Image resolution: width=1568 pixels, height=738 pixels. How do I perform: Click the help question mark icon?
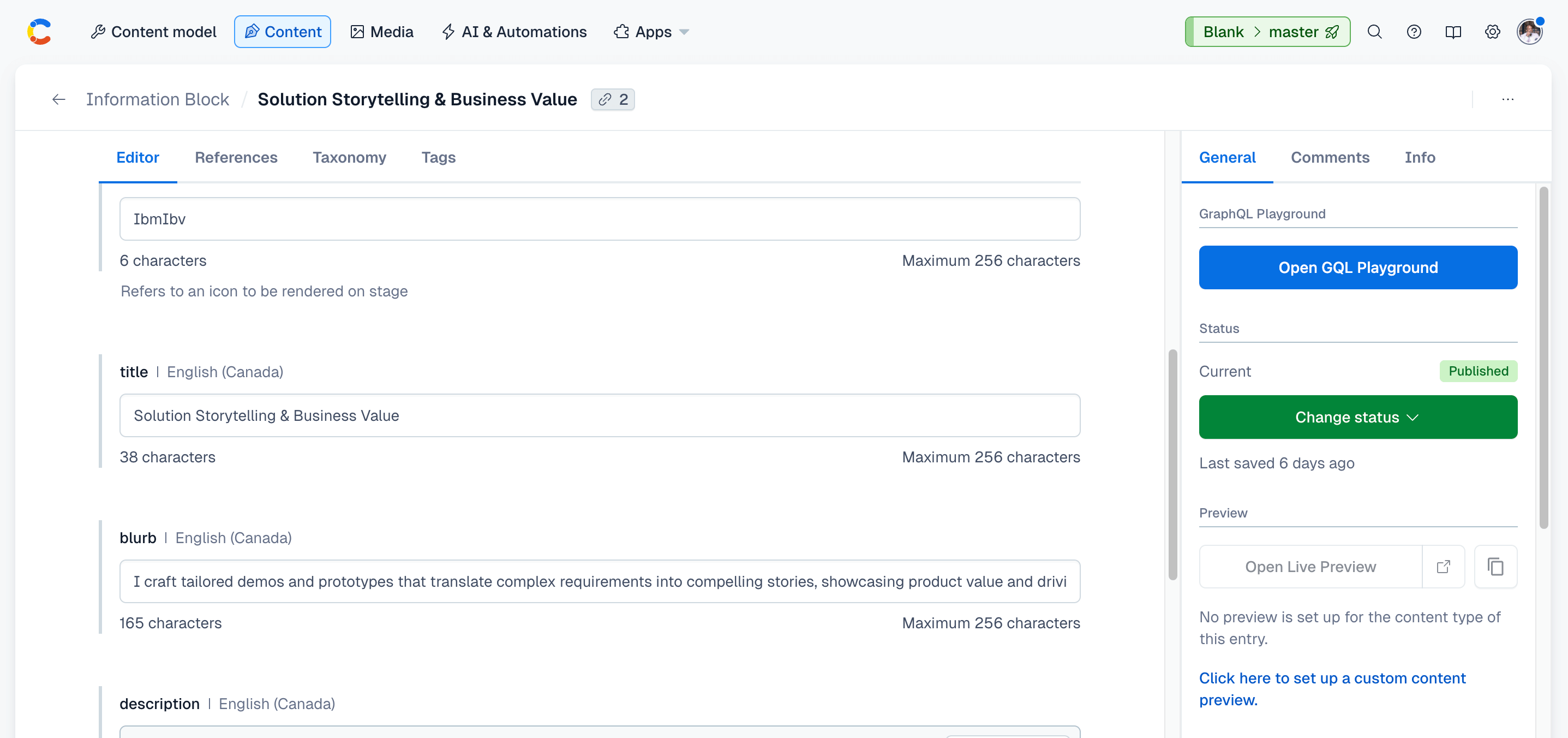[1414, 32]
